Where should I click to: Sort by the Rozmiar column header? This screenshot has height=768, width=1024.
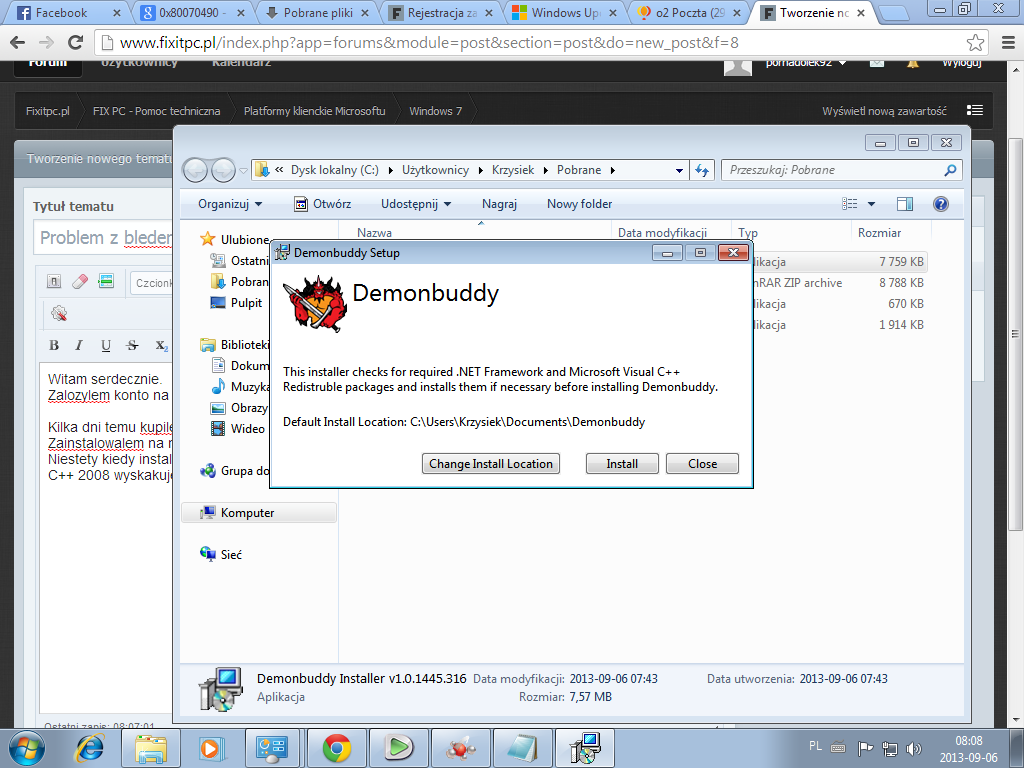(x=879, y=232)
